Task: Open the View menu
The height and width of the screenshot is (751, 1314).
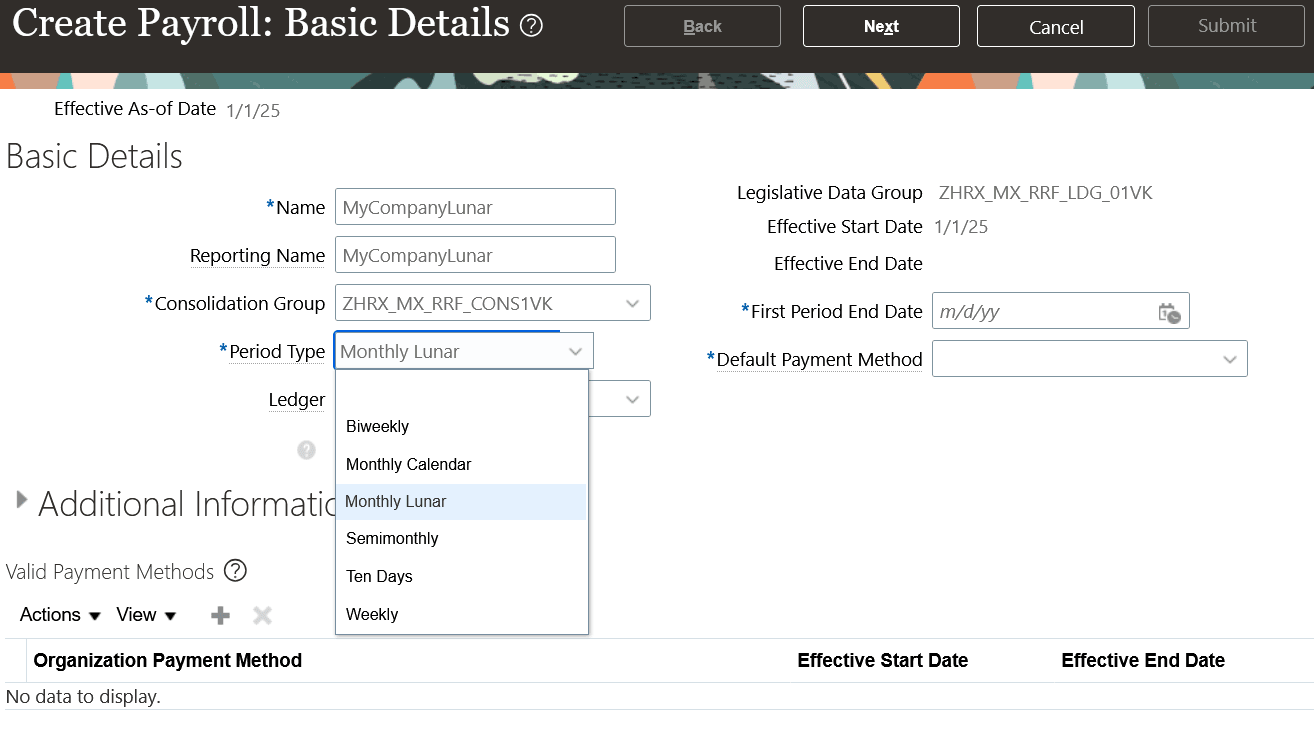Action: click(145, 615)
